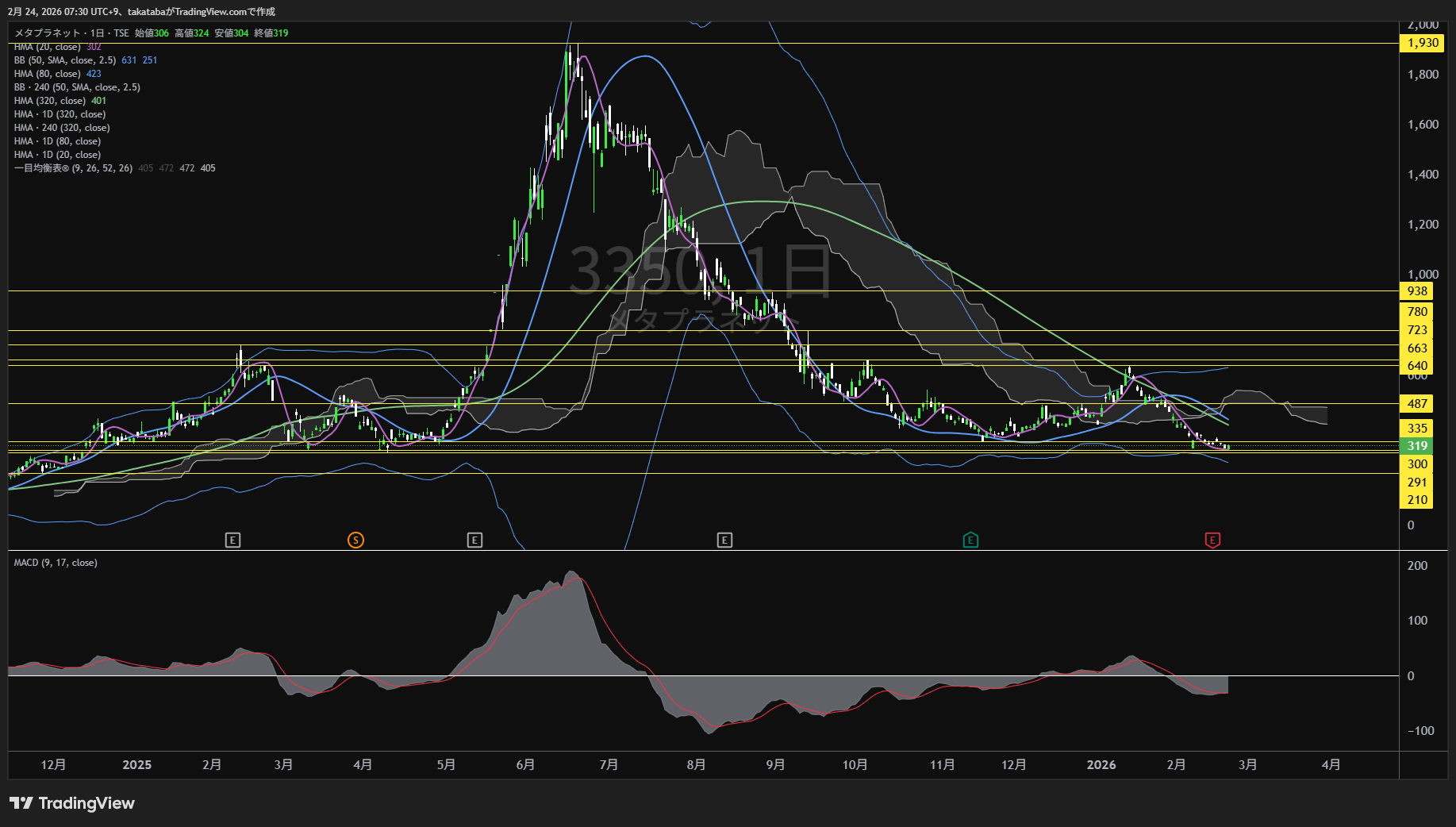Click the green E earnings marker
Screen dimensions: 1456x827
970,540
